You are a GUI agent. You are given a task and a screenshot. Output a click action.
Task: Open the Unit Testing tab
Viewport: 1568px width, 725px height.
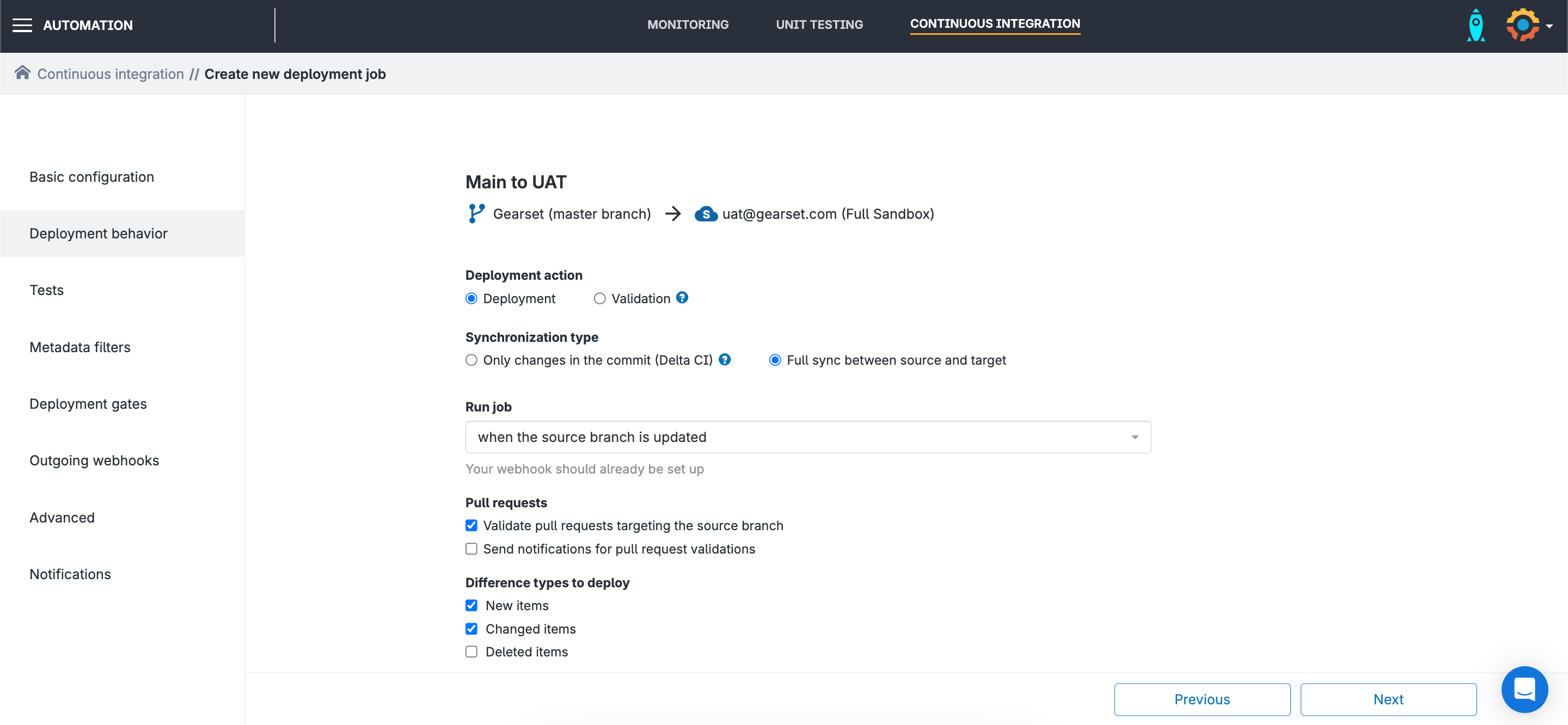819,24
